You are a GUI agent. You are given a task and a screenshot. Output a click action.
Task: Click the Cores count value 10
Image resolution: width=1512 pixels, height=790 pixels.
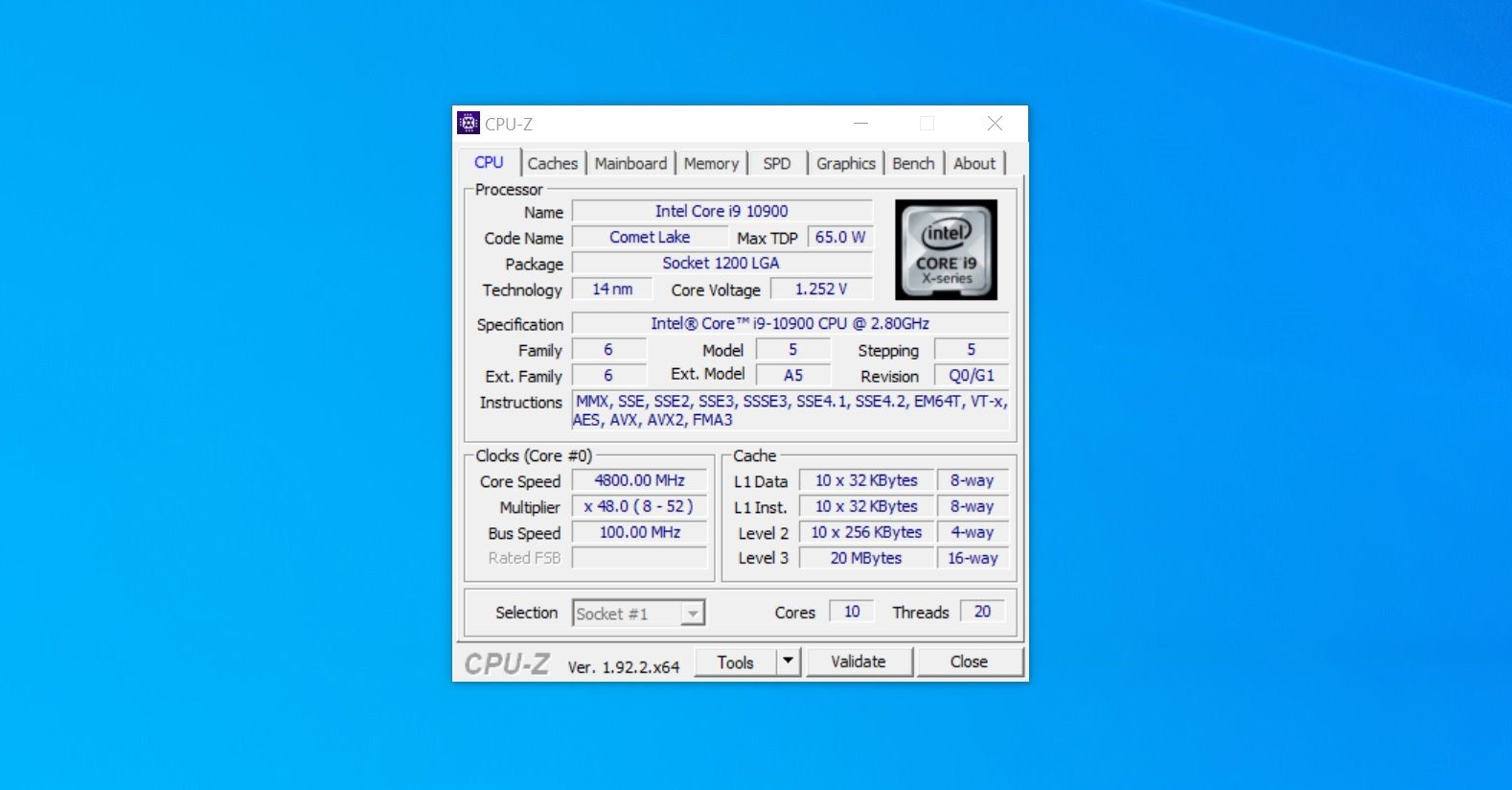[x=852, y=612]
